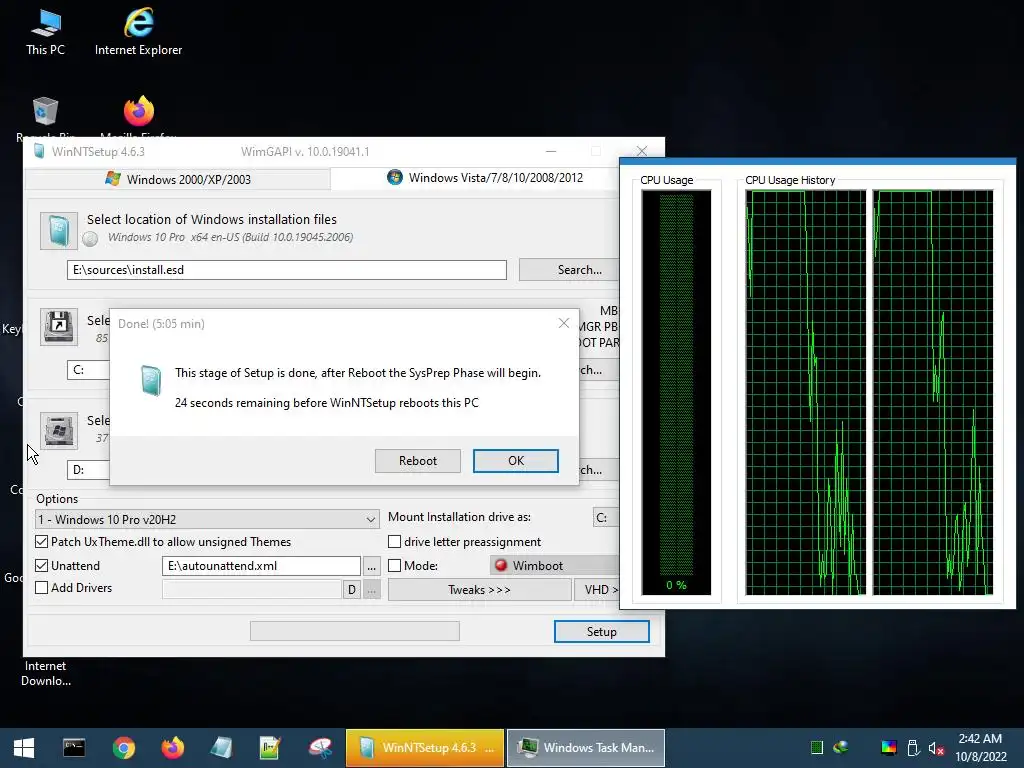Open Internet Explorer desktop icon
Image resolution: width=1024 pixels, height=768 pixels.
(x=138, y=33)
